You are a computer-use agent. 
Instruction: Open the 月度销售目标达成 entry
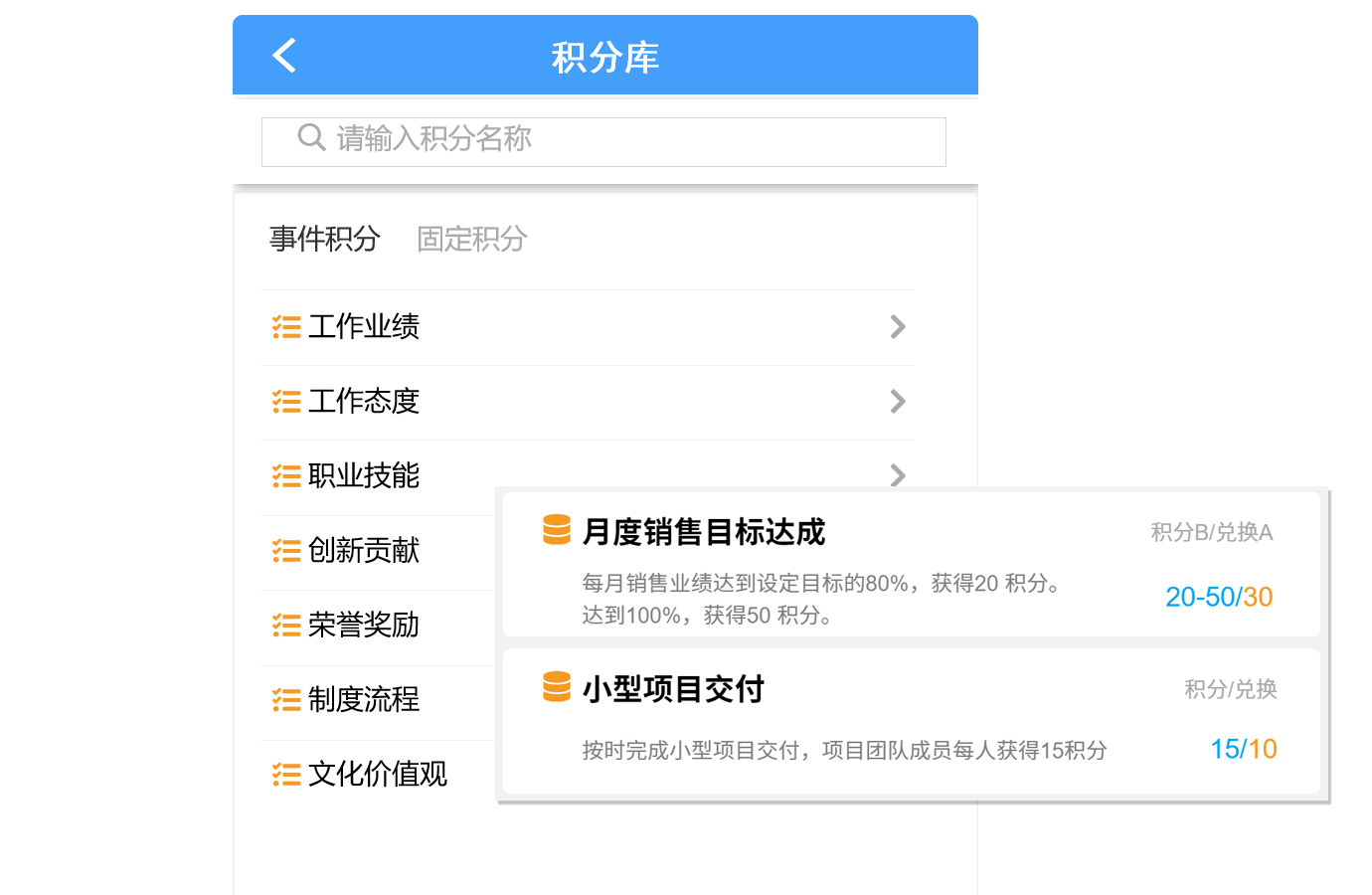pyautogui.click(x=706, y=532)
